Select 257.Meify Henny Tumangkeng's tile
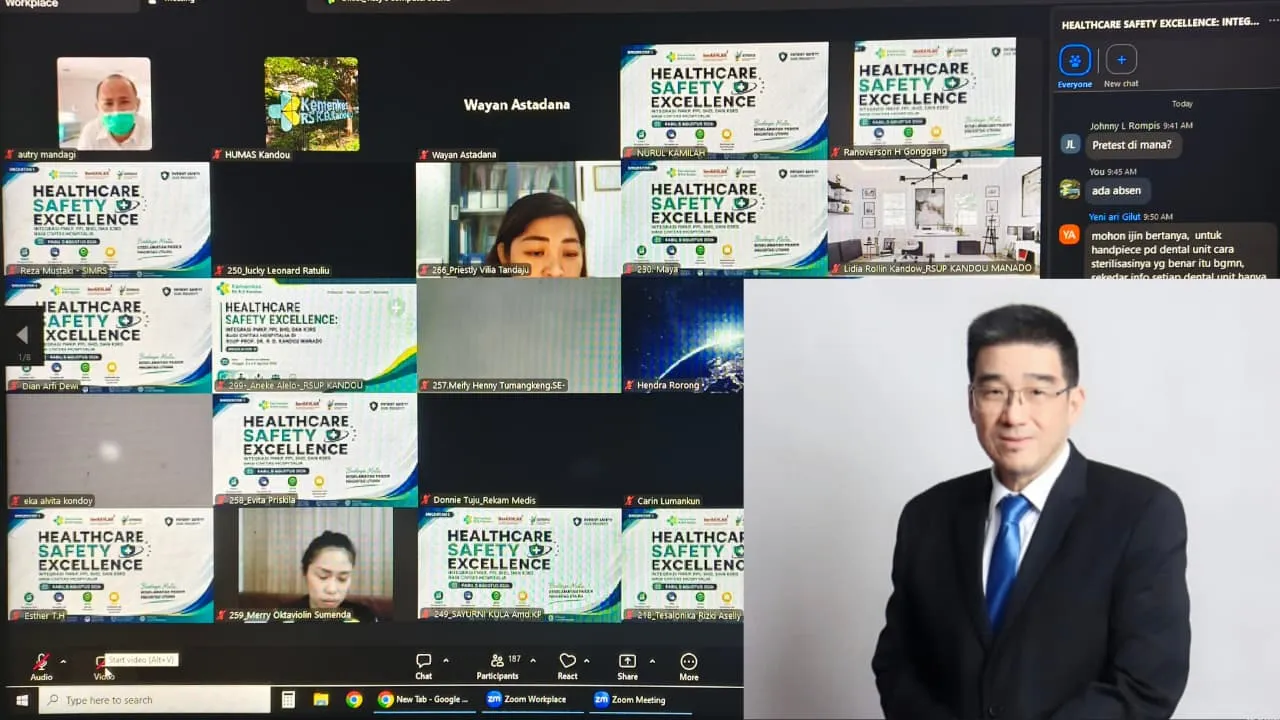The image size is (1280, 720). point(518,335)
